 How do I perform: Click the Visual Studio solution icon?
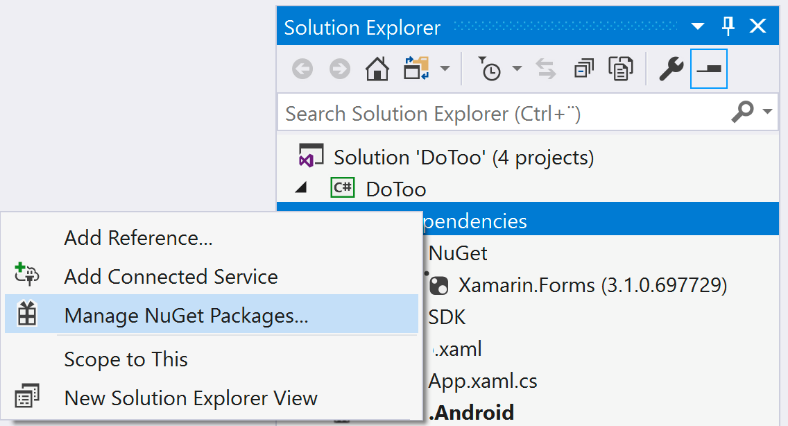point(311,155)
